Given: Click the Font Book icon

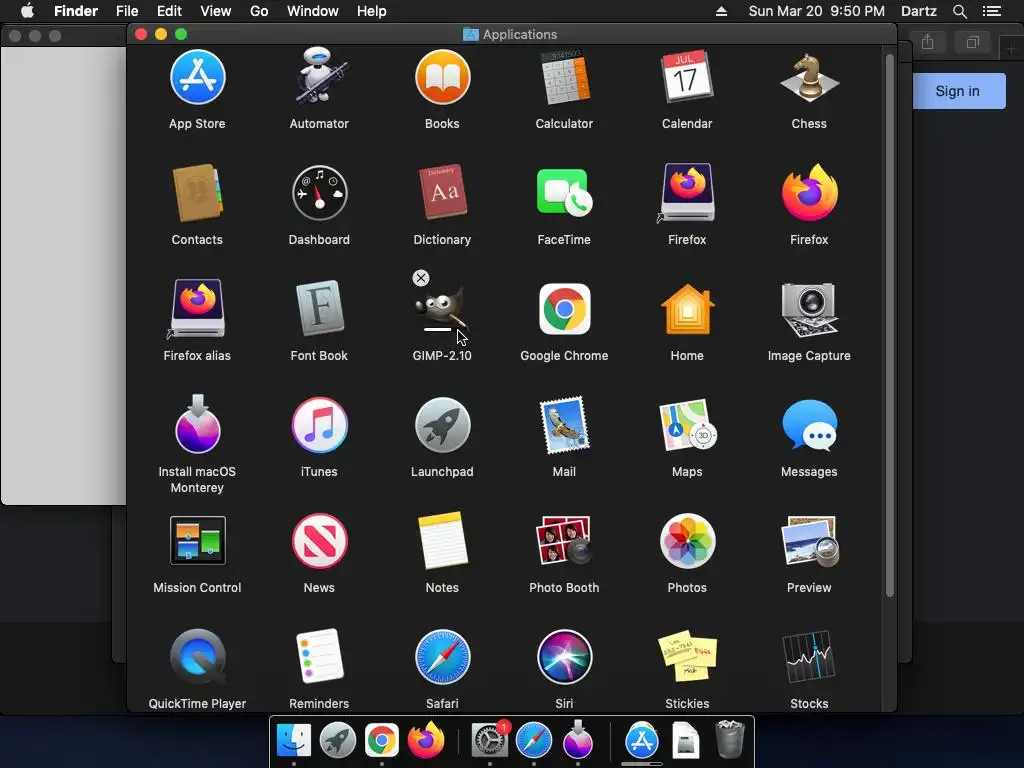Looking at the screenshot, I should [319, 308].
